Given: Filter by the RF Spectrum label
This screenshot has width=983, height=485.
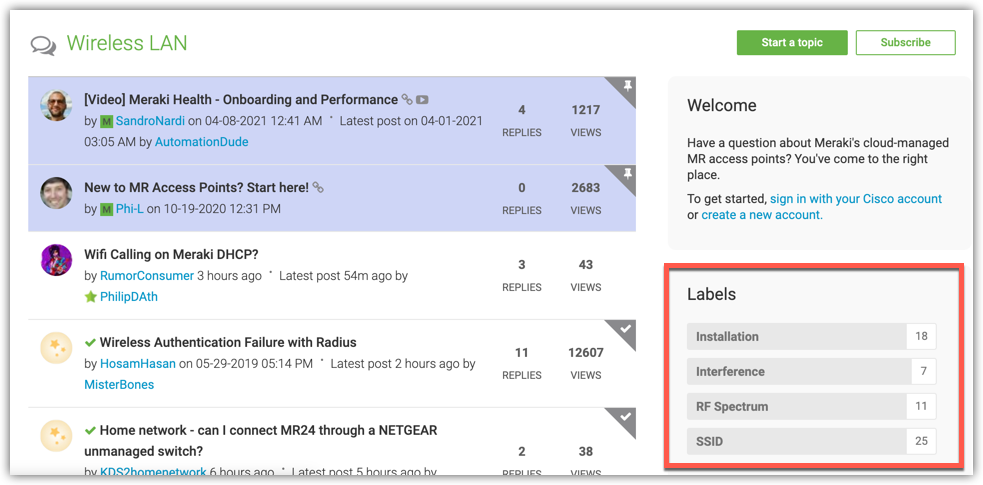Looking at the screenshot, I should click(x=797, y=407).
